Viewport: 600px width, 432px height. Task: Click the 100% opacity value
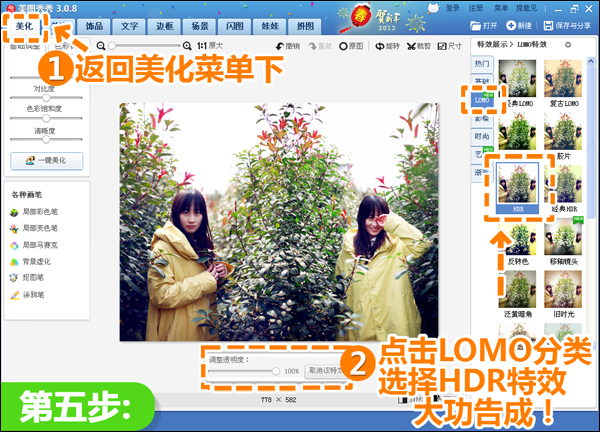point(292,371)
